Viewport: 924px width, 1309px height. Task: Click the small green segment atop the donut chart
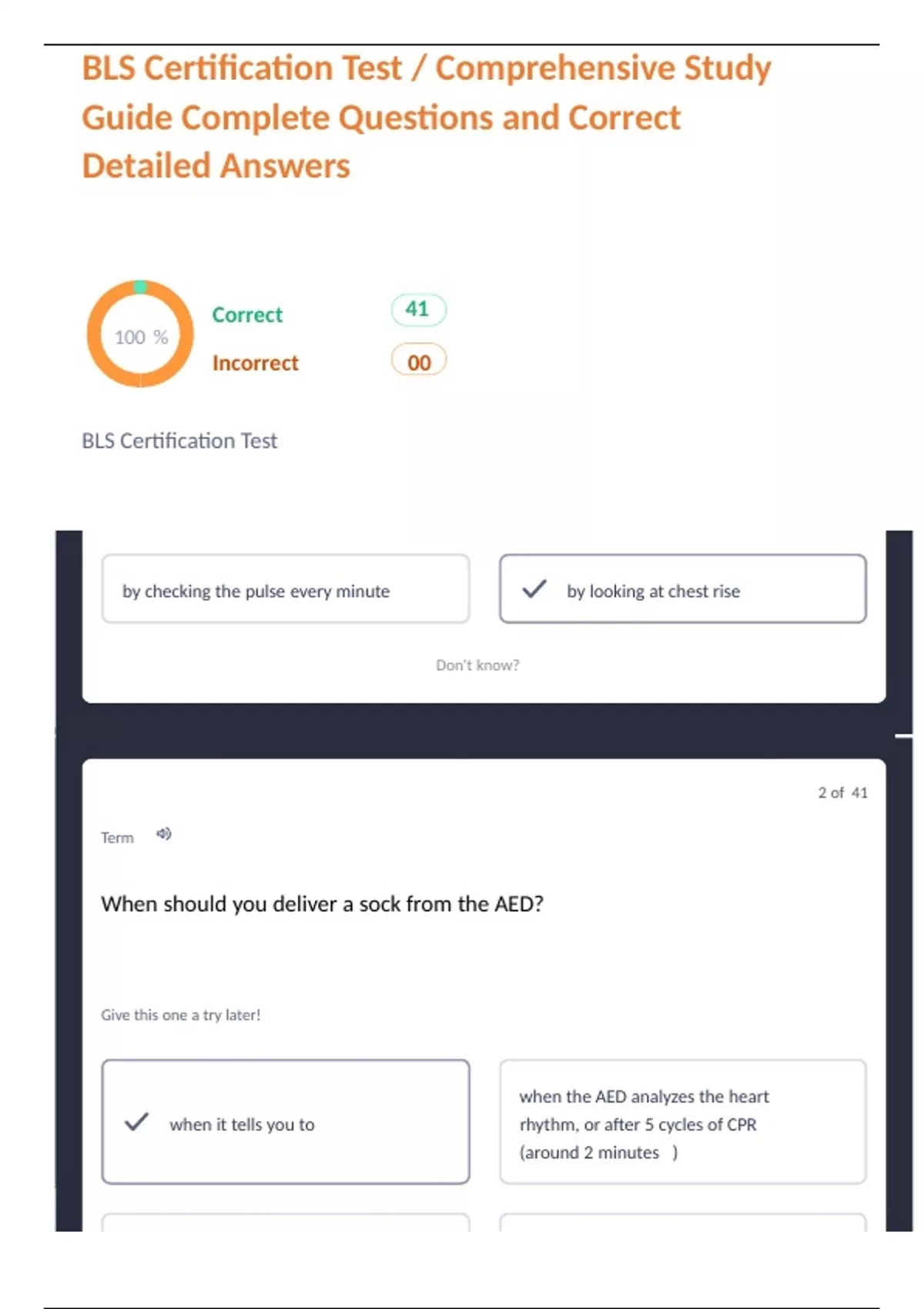pos(140,286)
